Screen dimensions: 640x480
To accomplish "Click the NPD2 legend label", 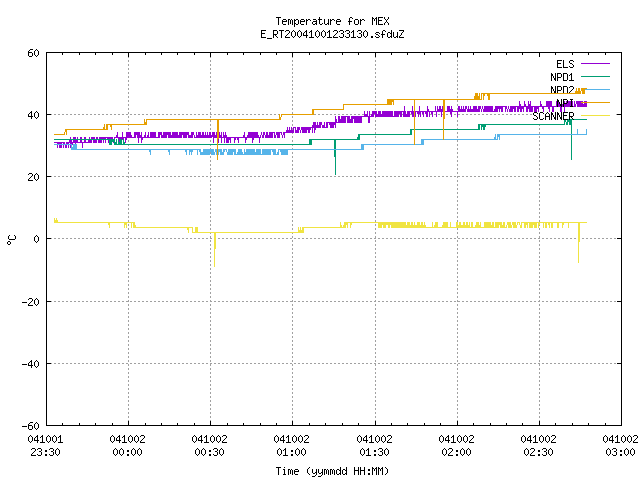I will tap(562, 90).
